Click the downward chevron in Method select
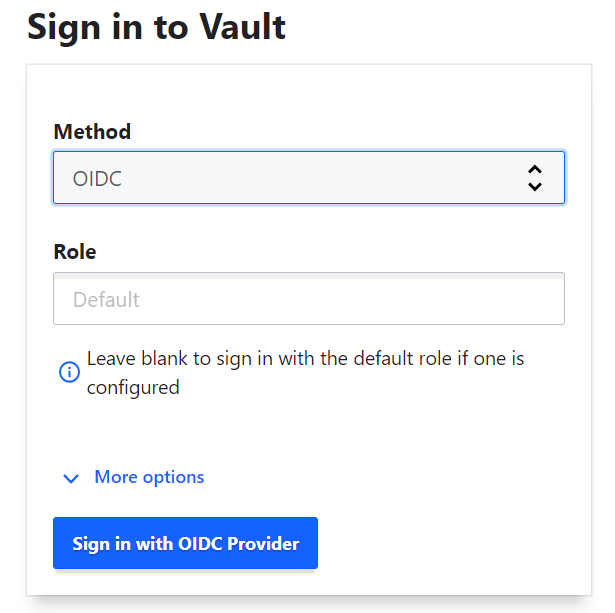Image resolution: width=615 pixels, height=613 pixels. click(x=535, y=187)
